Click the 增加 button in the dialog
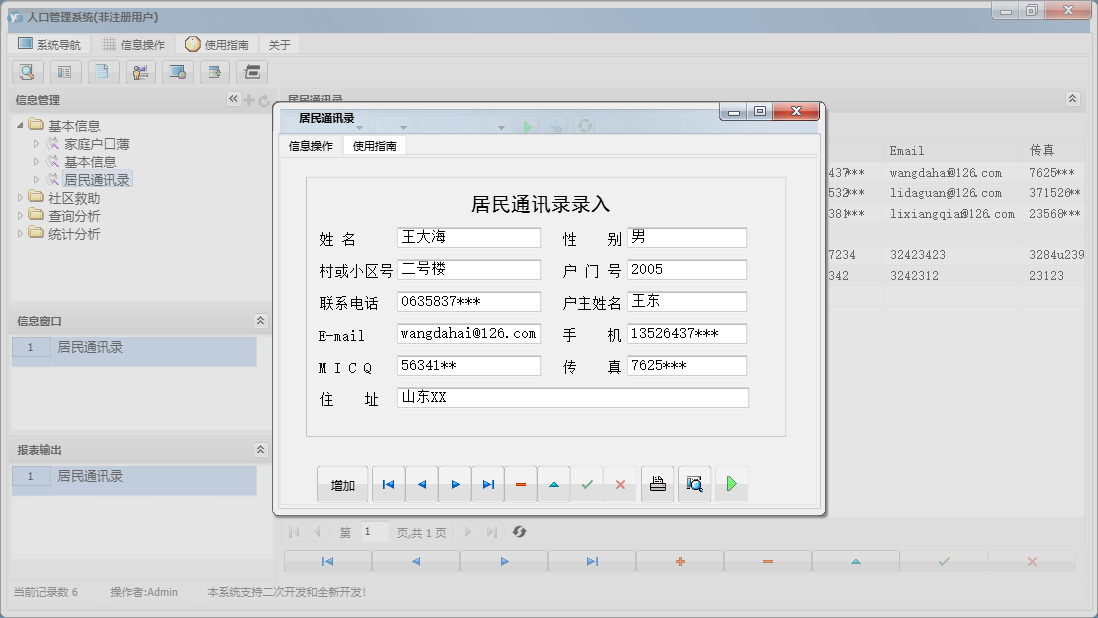Image resolution: width=1098 pixels, height=618 pixels. tap(343, 485)
